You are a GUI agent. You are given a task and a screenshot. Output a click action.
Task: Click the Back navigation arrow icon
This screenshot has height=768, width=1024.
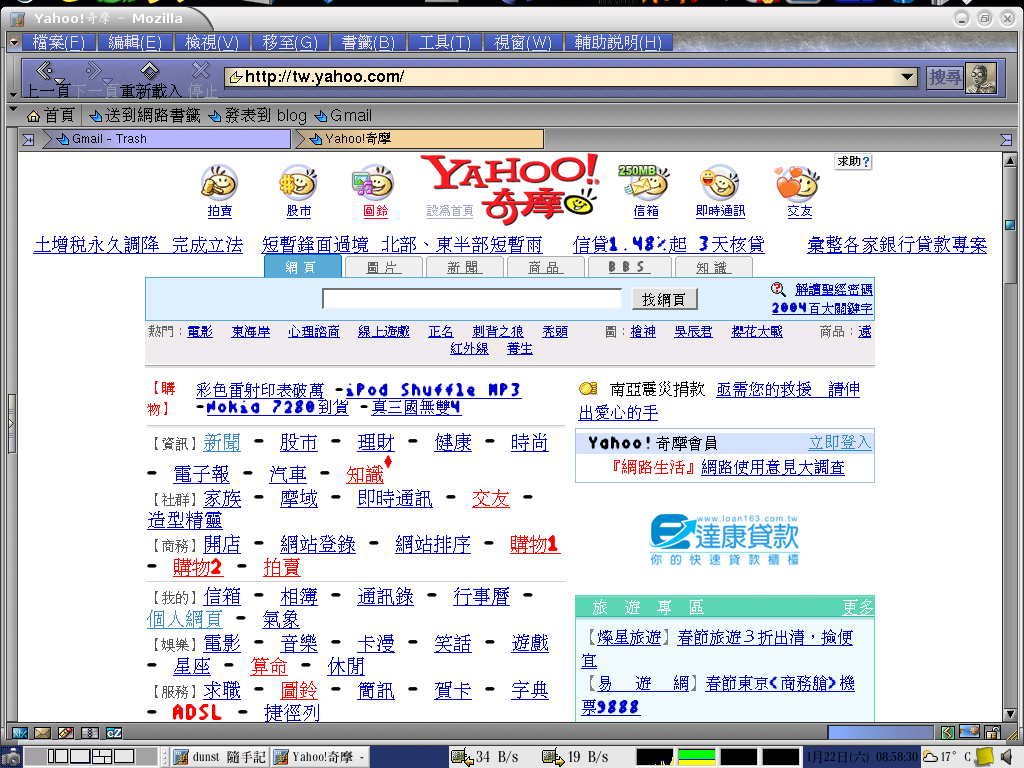[x=44, y=71]
